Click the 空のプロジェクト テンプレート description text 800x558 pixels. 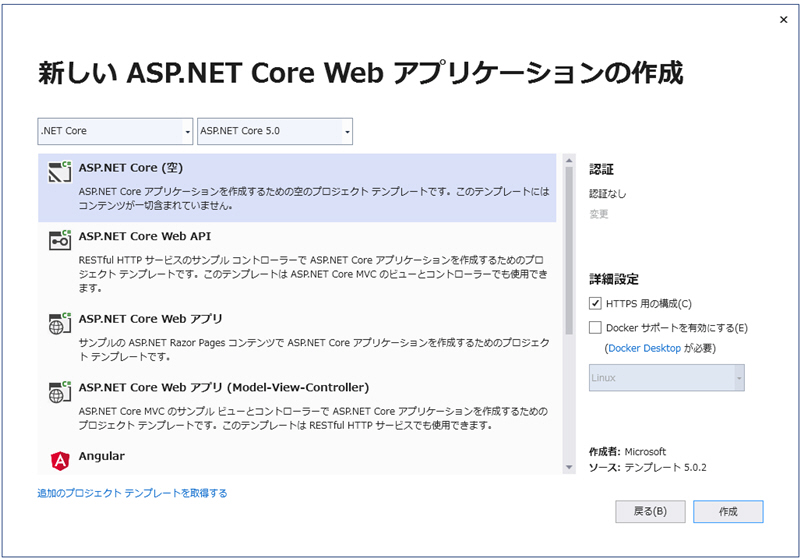(314, 198)
